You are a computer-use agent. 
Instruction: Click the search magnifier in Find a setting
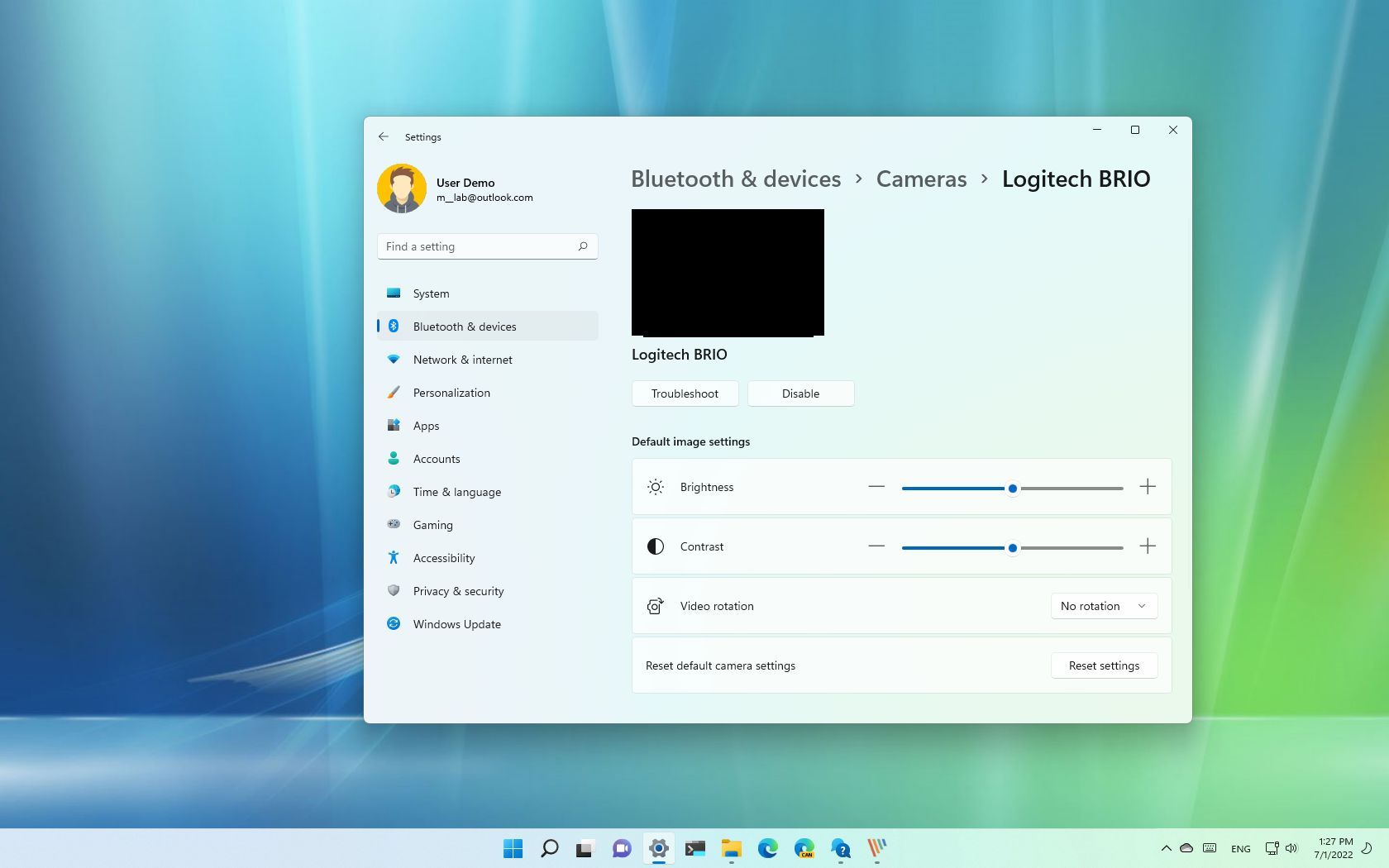pos(583,246)
